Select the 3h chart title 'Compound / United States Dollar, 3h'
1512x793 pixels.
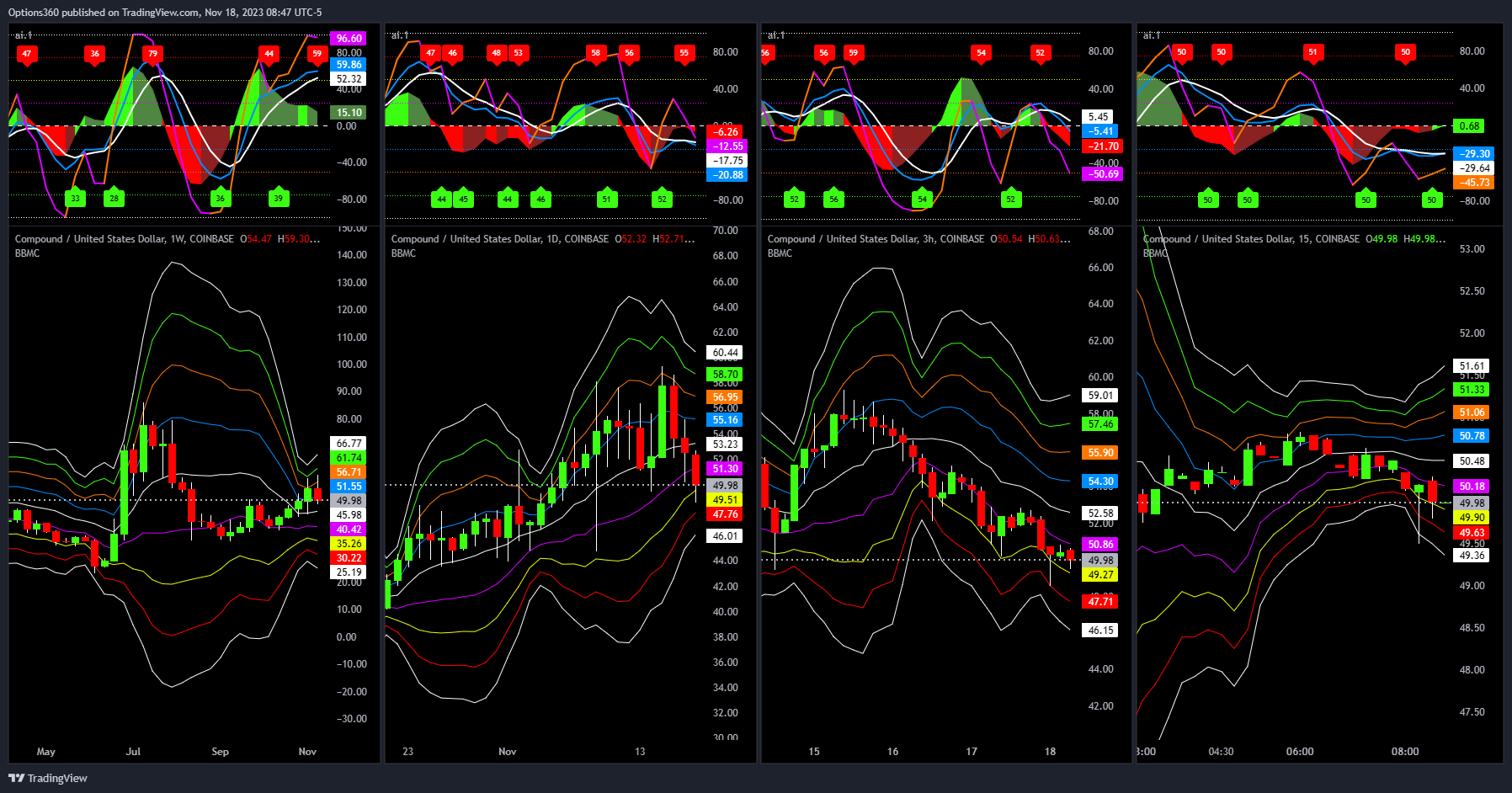point(851,239)
